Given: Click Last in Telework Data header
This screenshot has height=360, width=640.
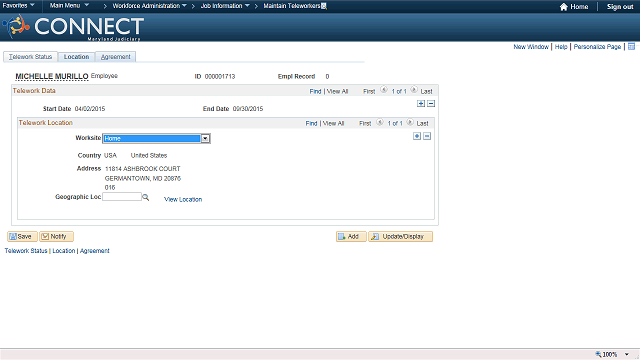Looking at the screenshot, I should pyautogui.click(x=427, y=91).
